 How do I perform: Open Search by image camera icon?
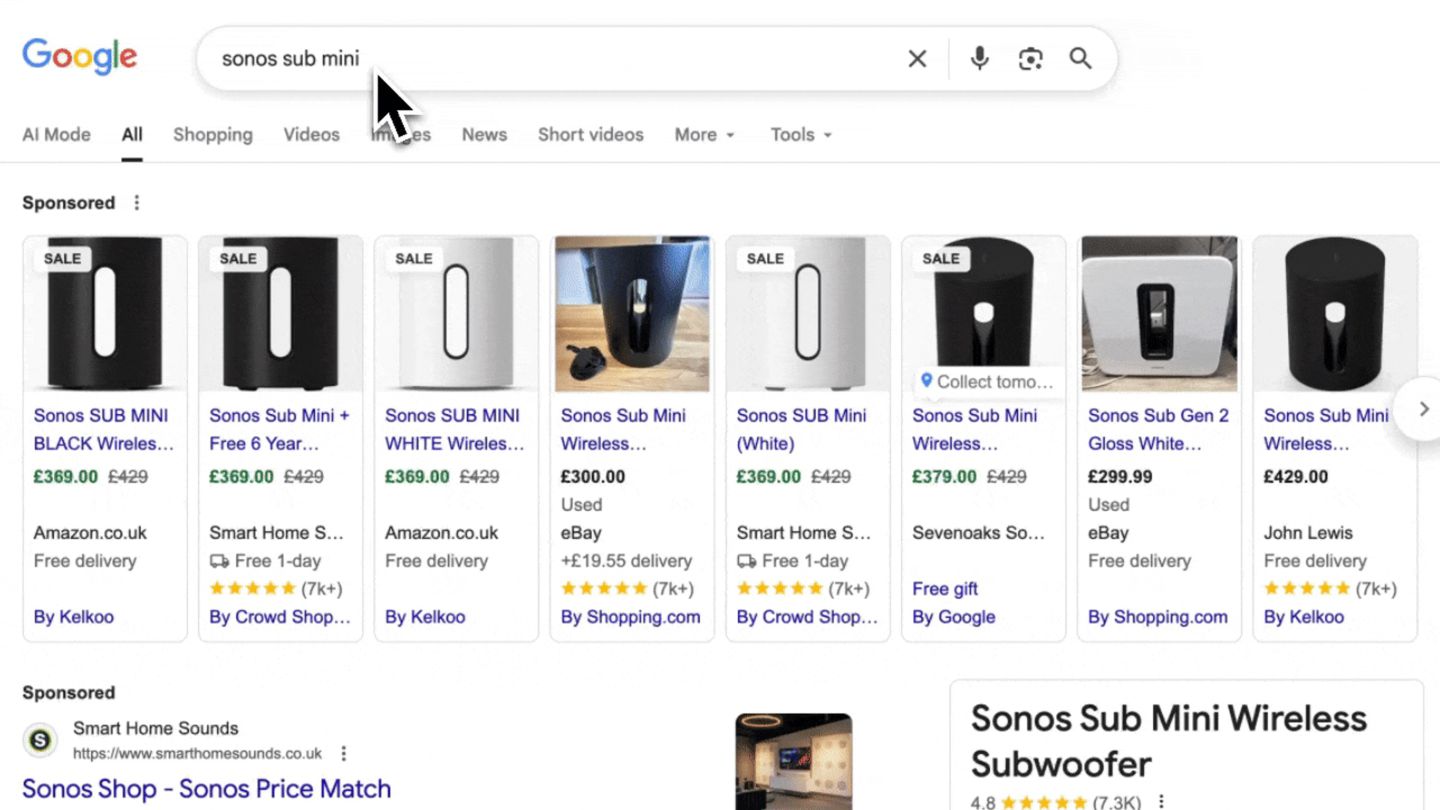click(1030, 59)
